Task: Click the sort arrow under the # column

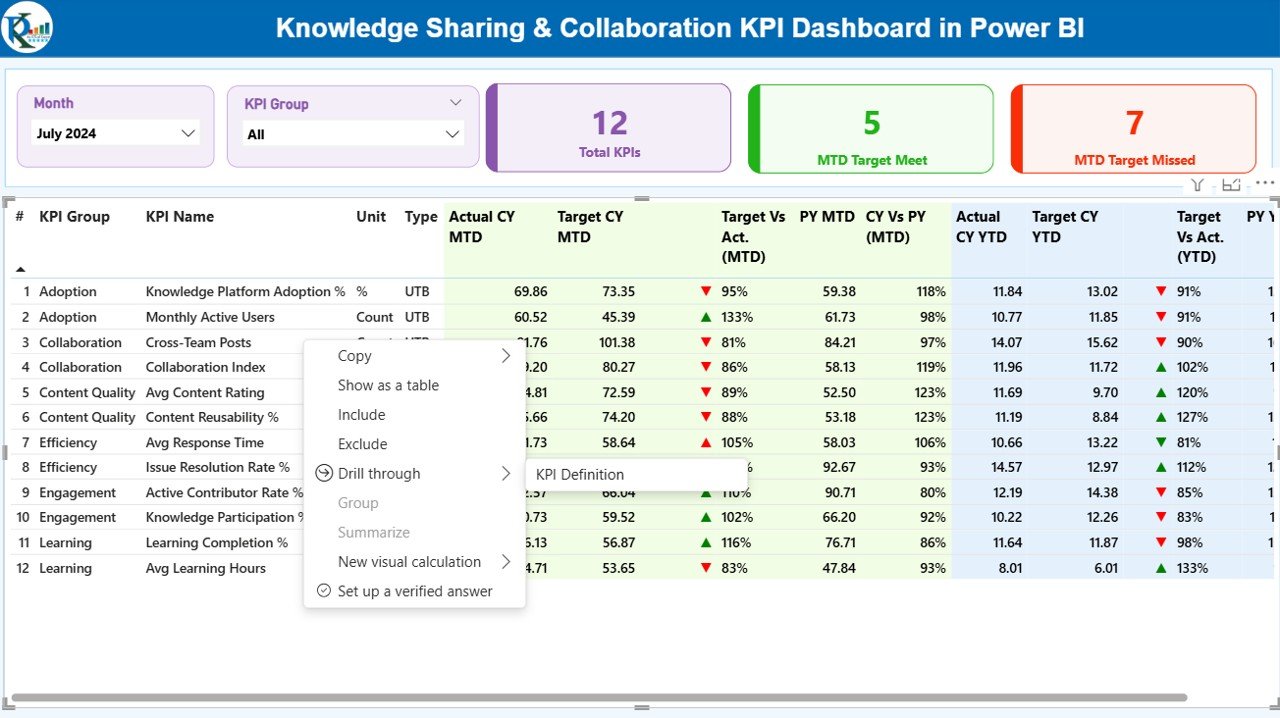Action: click(x=20, y=269)
